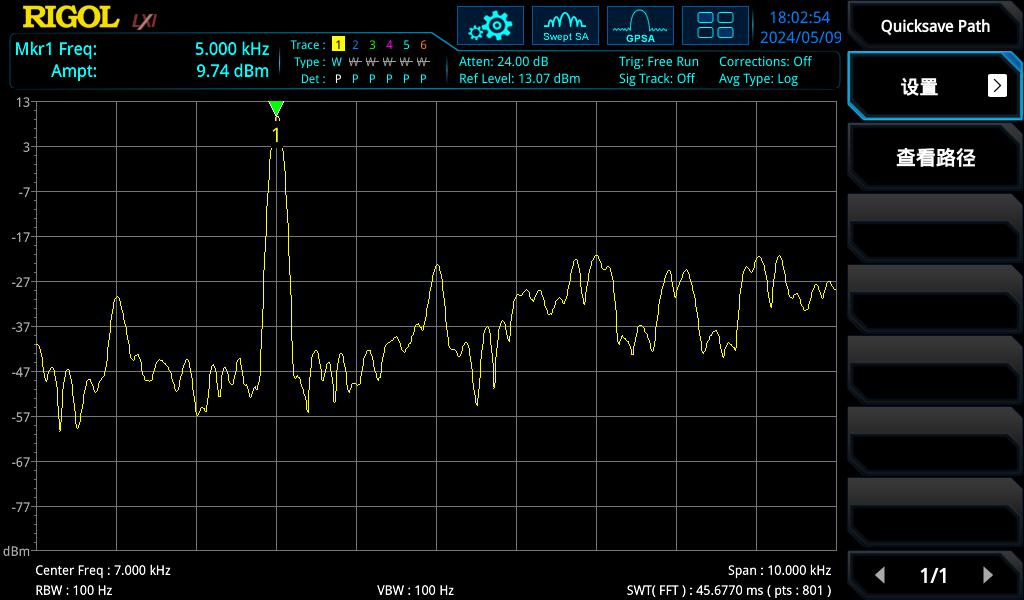Go to previous menu page arrow
1024x600 pixels.
tap(880, 575)
